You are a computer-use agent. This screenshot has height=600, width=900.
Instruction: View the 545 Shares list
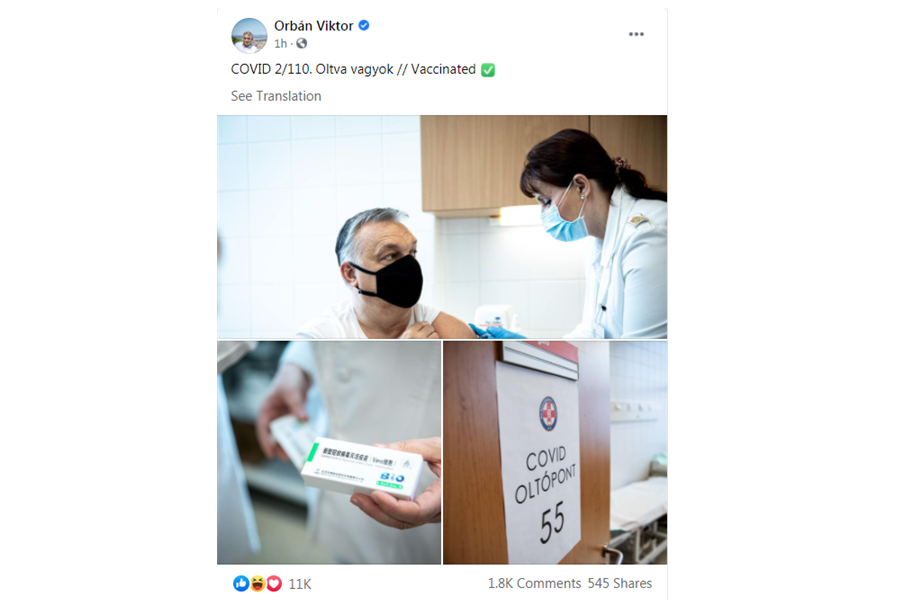click(620, 583)
